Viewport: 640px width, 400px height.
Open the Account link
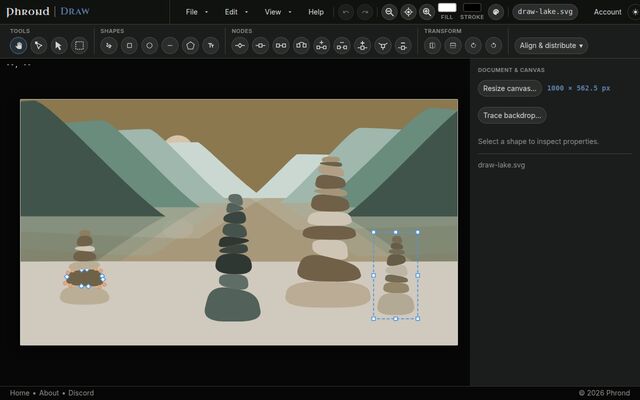click(x=607, y=12)
